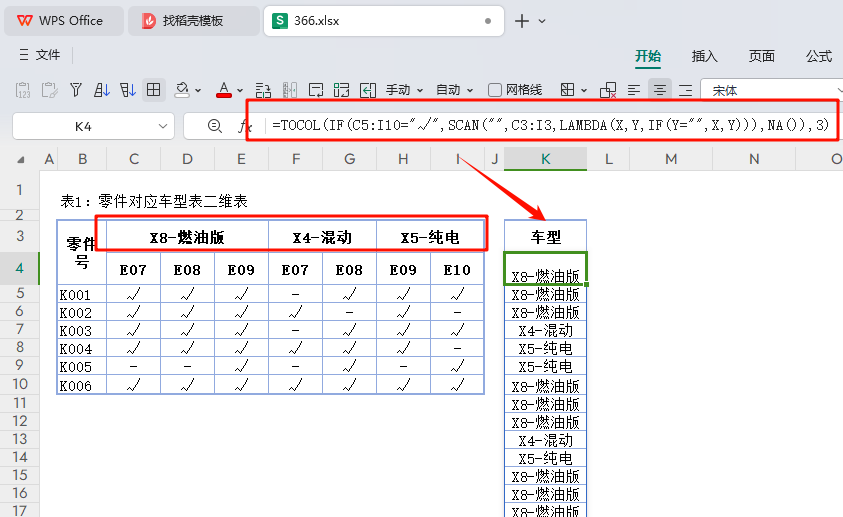Click cell K006 in the table

[x=82, y=385]
